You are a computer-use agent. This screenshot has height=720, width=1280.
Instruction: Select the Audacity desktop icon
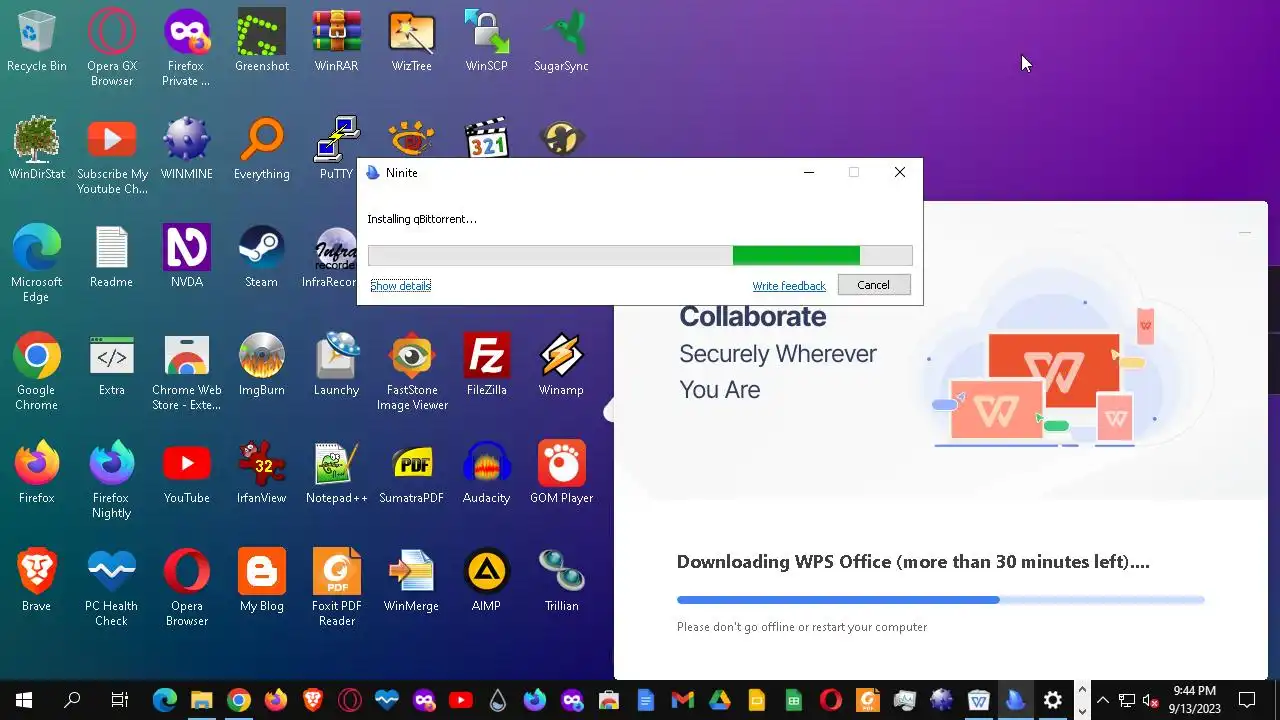click(x=487, y=474)
